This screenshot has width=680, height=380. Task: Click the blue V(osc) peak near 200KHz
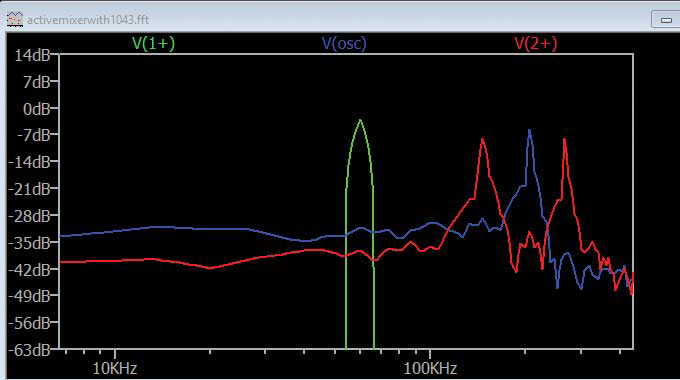point(529,130)
